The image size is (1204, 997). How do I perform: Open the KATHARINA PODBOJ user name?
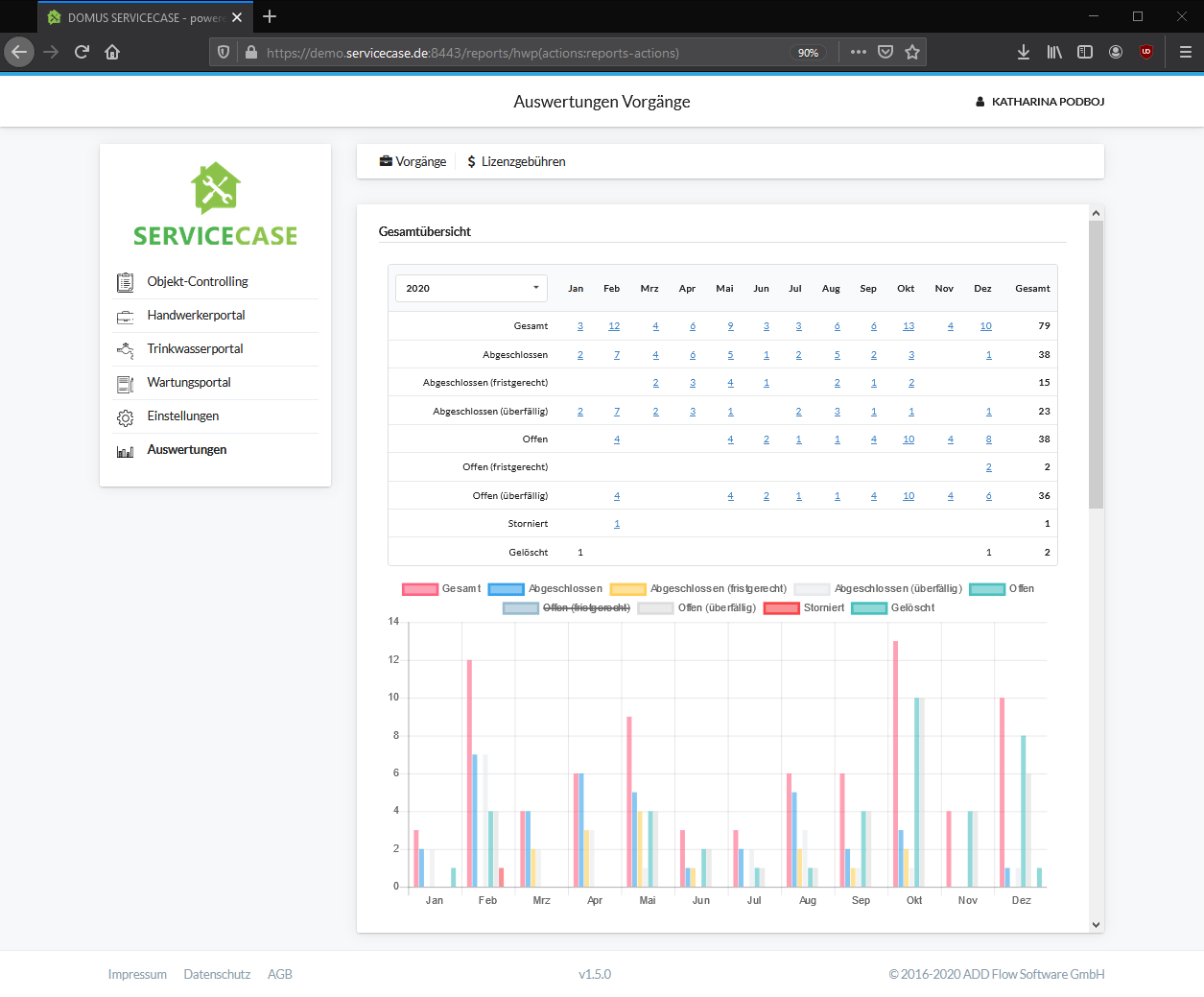1049,102
